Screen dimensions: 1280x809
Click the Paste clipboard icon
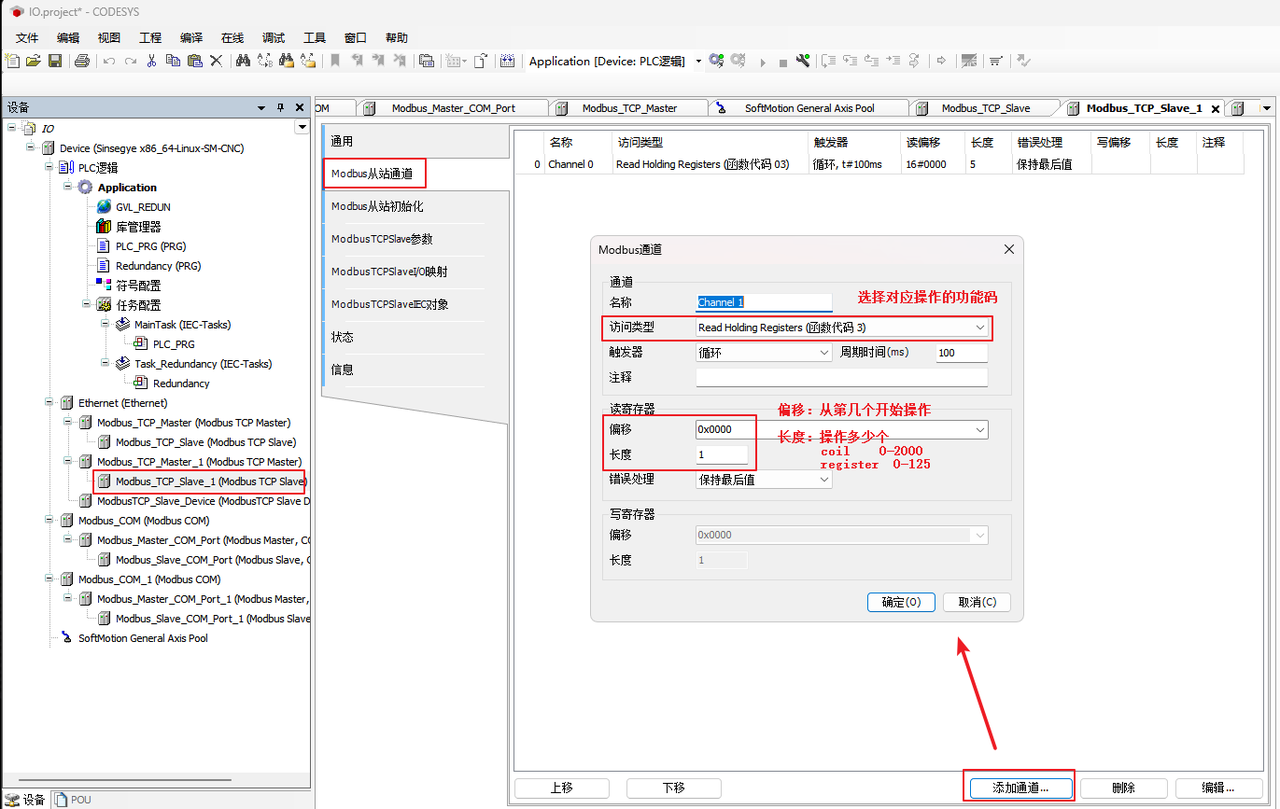pyautogui.click(x=194, y=61)
